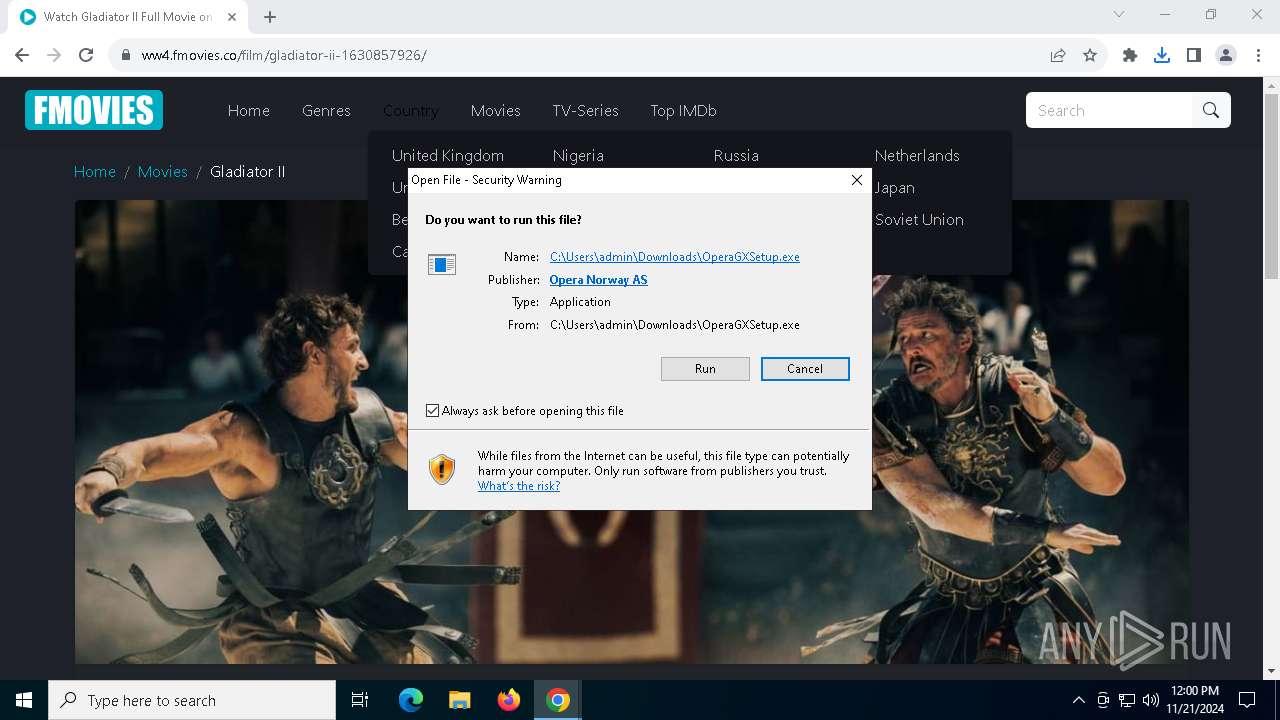Click taskbar Type here to search box
Image resolution: width=1280 pixels, height=720 pixels.
pyautogui.click(x=192, y=700)
